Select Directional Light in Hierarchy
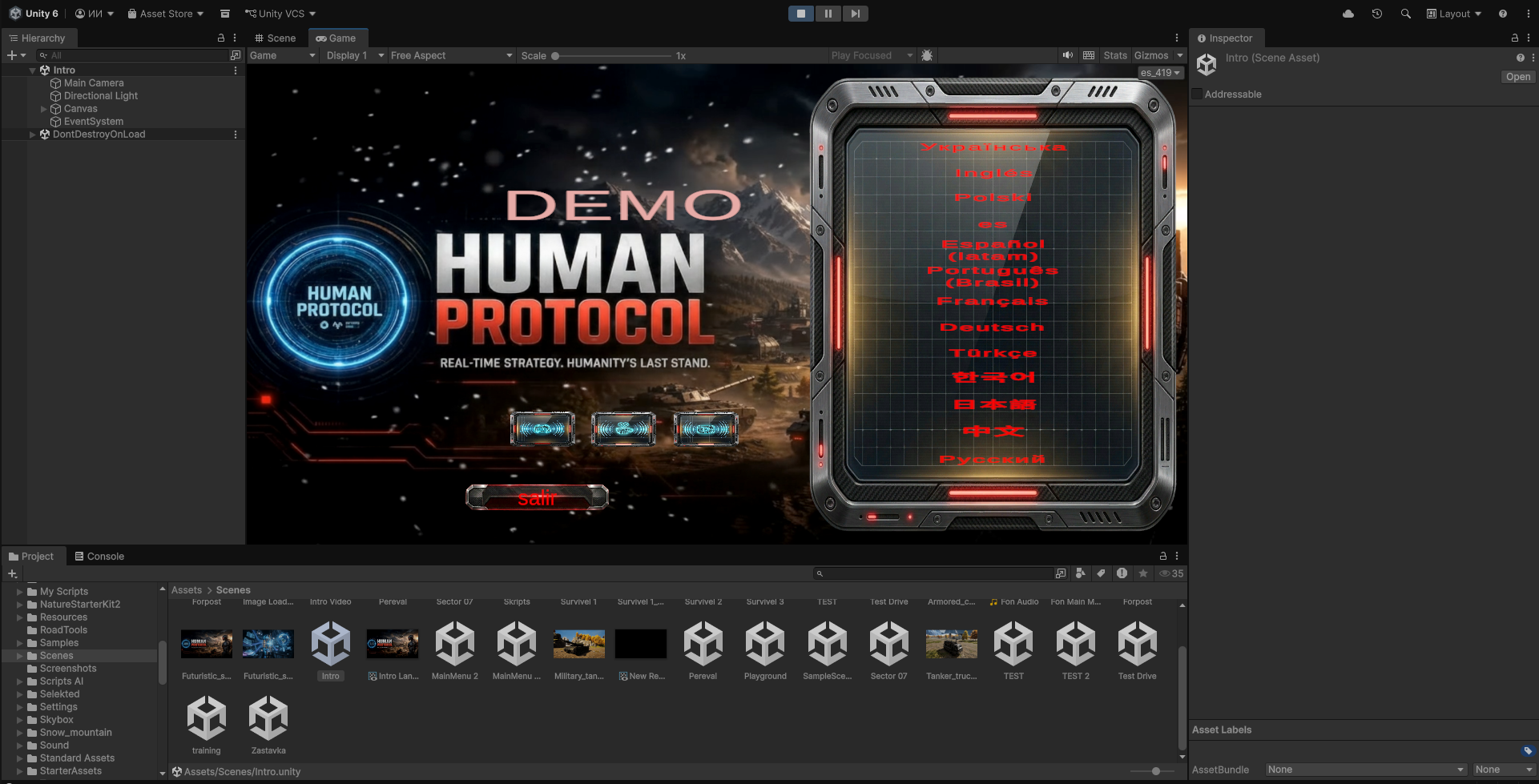 pos(101,96)
